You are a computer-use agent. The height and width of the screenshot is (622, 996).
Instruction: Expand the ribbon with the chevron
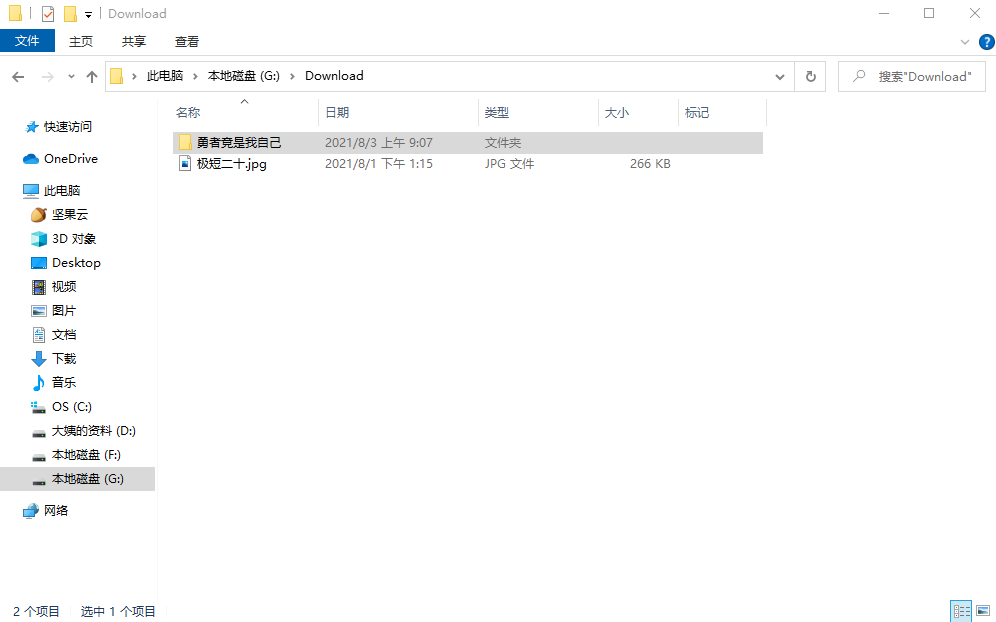[x=965, y=42]
